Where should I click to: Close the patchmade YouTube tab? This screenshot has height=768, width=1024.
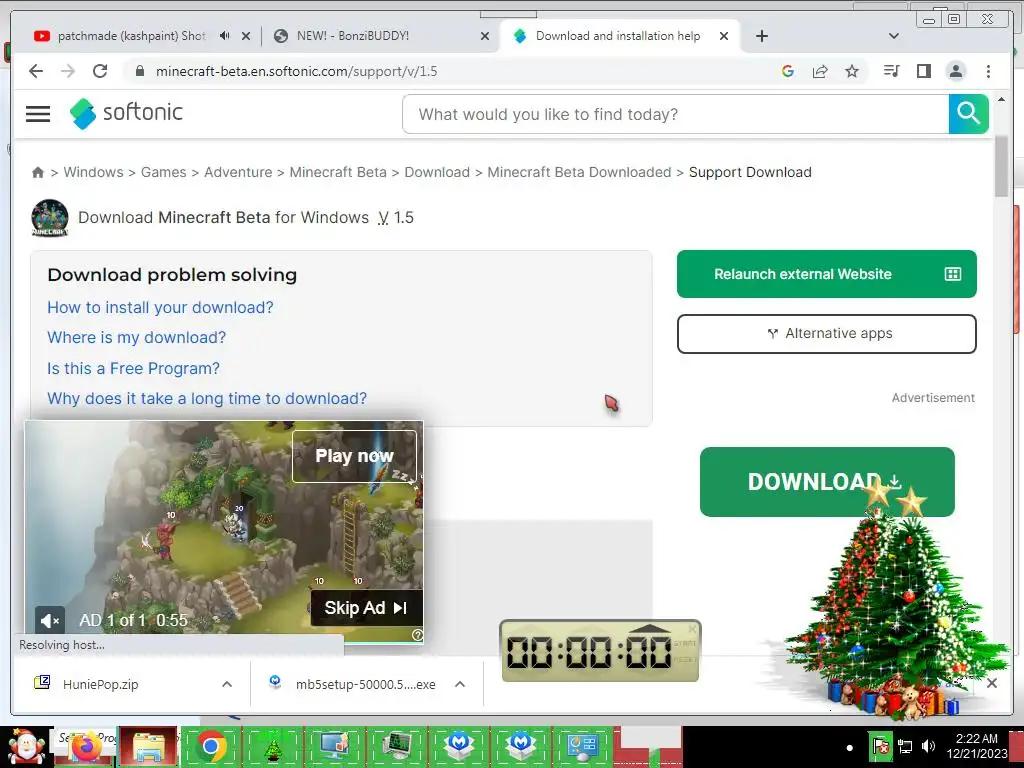[246, 36]
